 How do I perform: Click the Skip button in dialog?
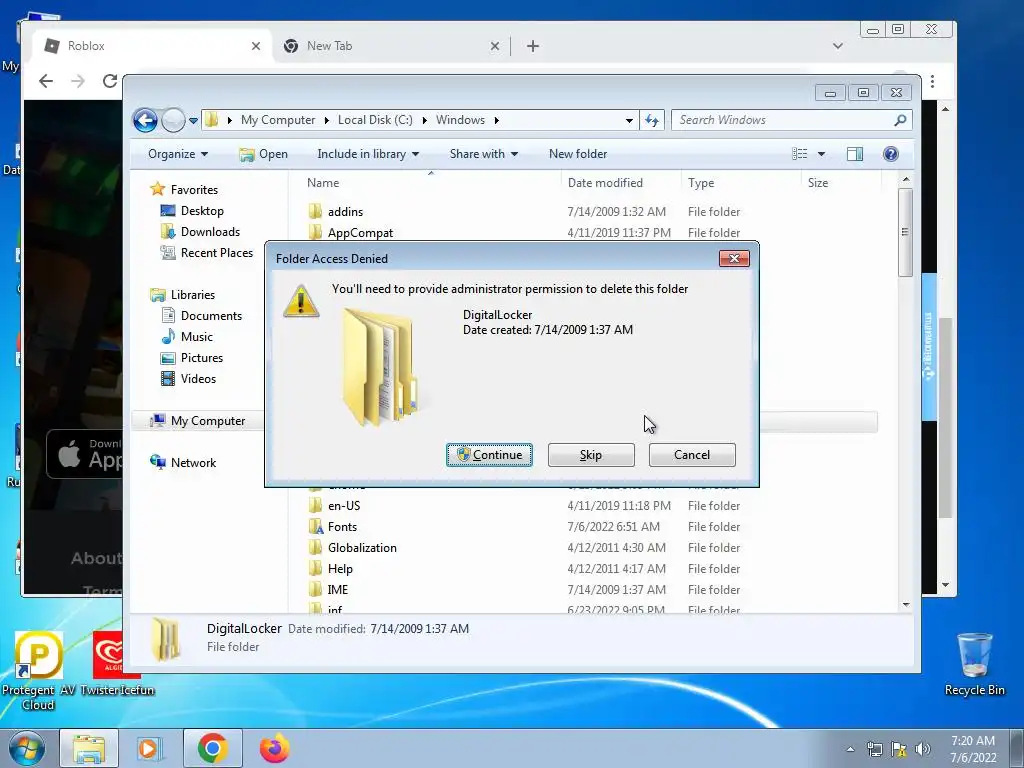pyautogui.click(x=591, y=455)
